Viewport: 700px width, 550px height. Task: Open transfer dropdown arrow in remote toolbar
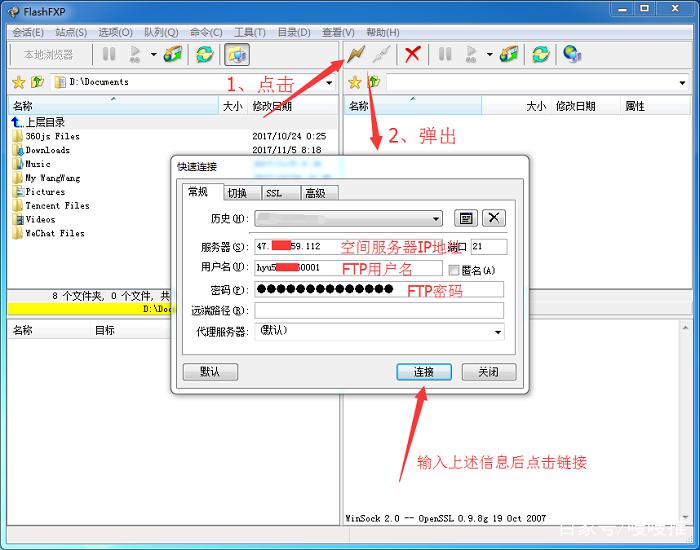point(489,54)
